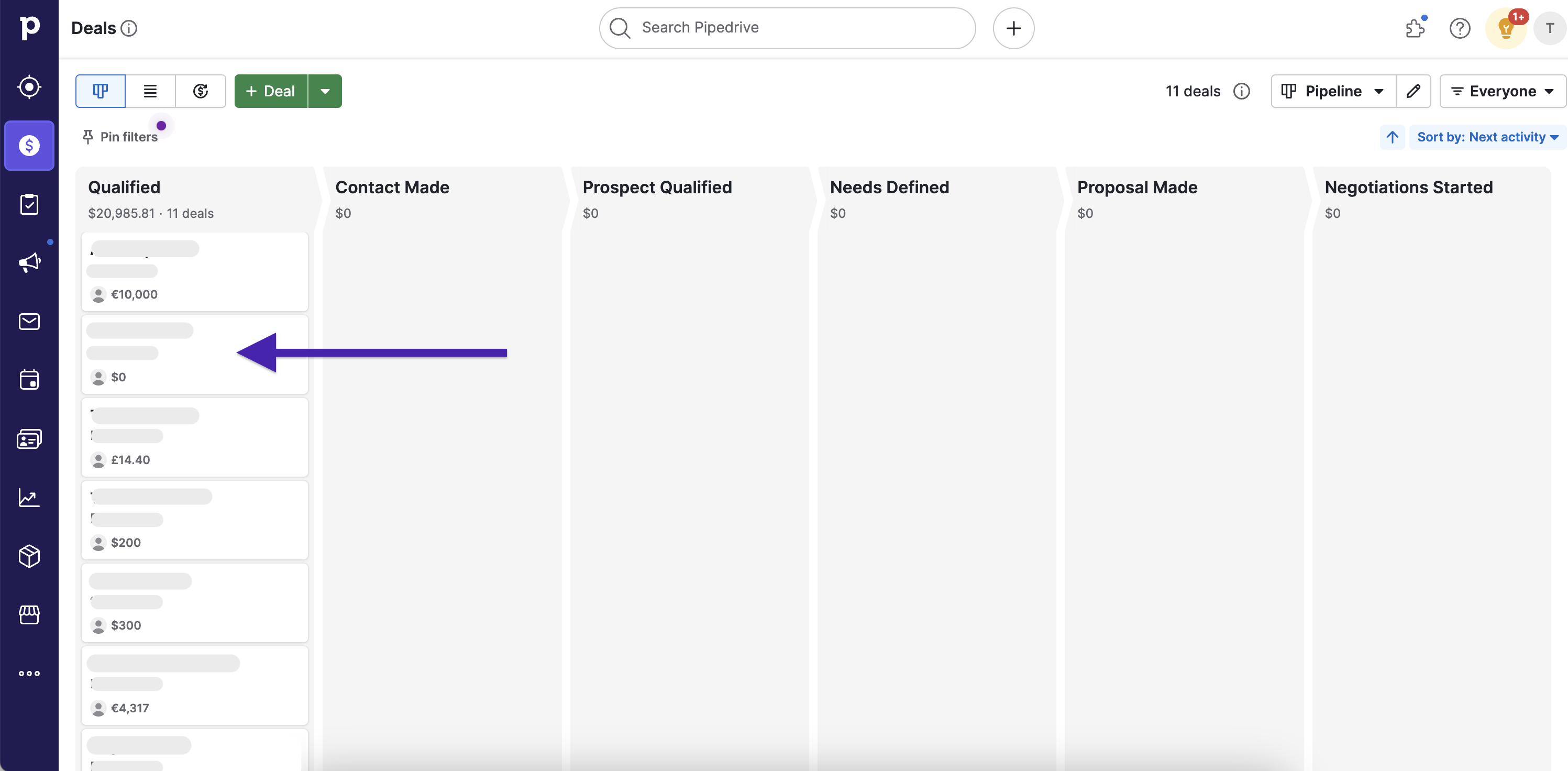Click person icon on £14.40 deal

[x=98, y=460]
